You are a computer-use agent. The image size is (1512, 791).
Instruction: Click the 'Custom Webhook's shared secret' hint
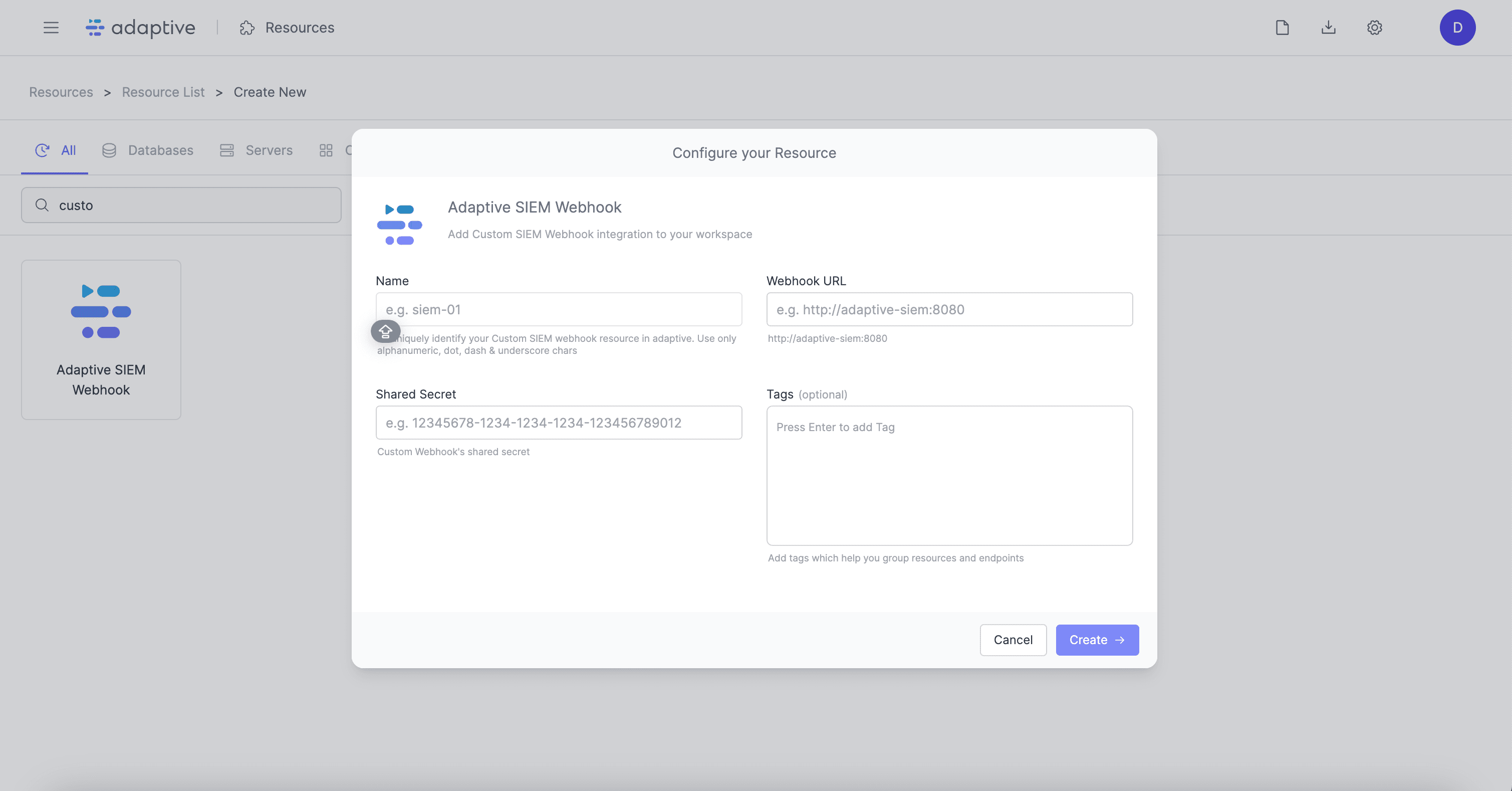453,452
